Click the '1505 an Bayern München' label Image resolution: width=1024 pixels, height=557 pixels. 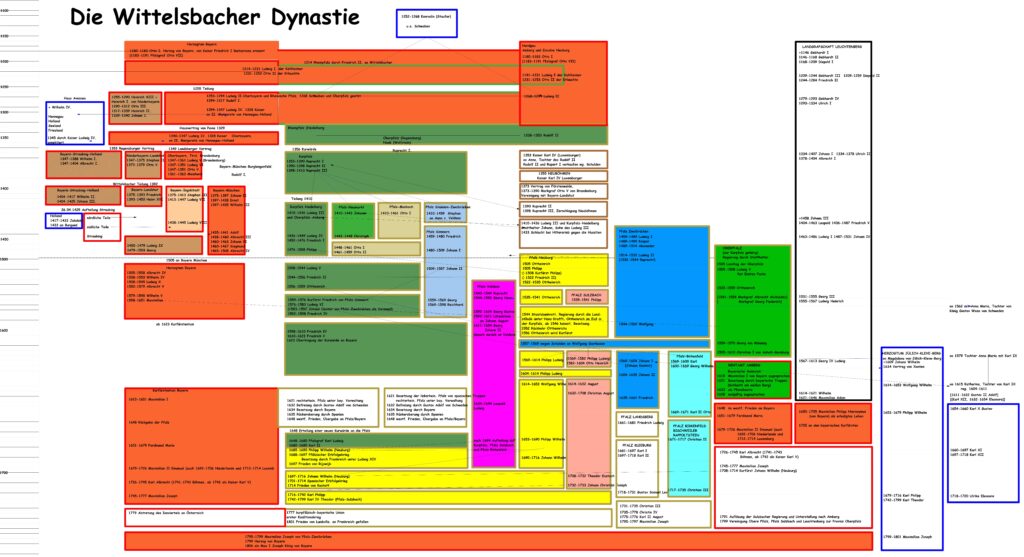click(x=186, y=260)
